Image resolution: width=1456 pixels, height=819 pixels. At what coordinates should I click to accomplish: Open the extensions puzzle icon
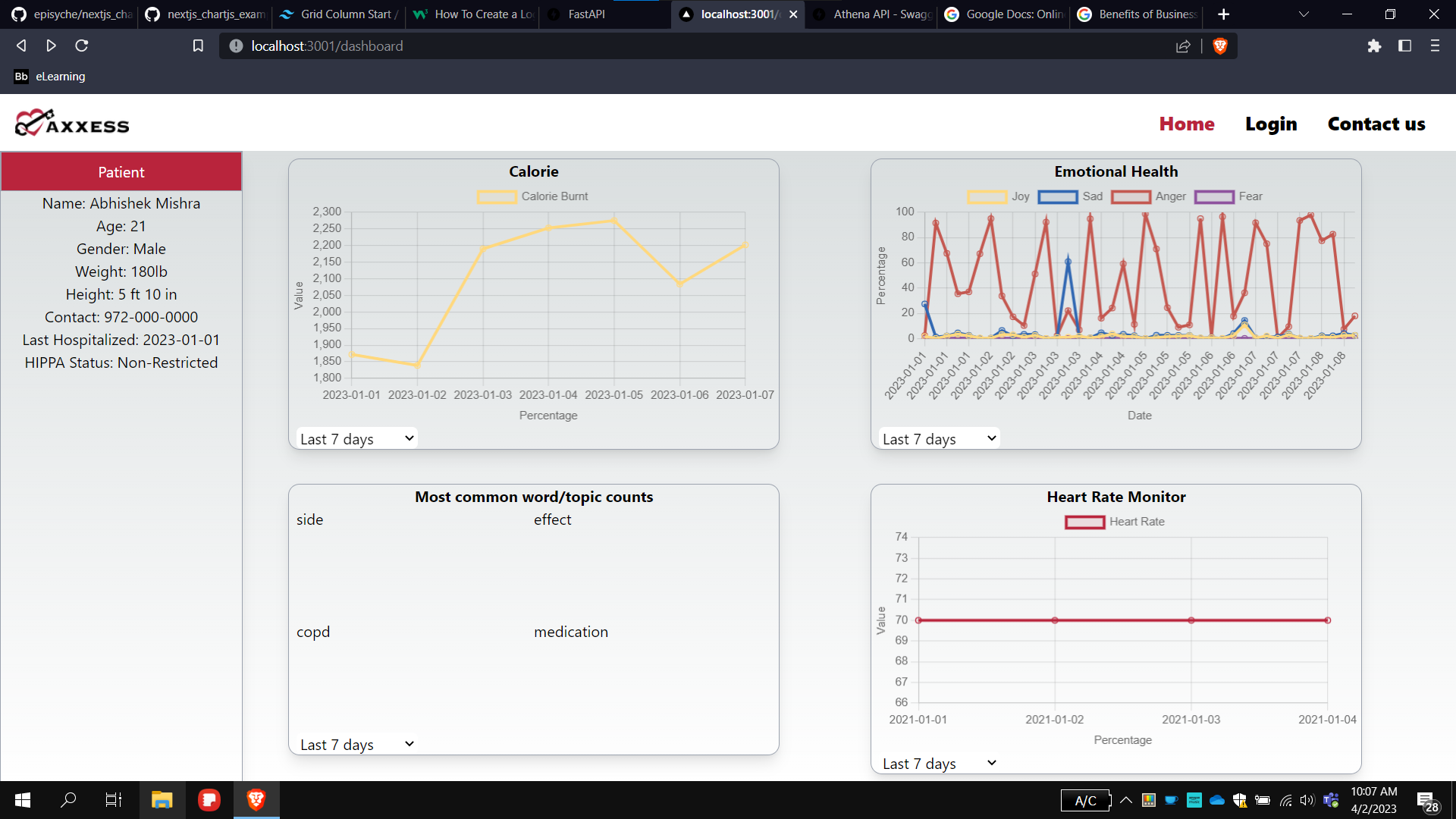(x=1374, y=46)
